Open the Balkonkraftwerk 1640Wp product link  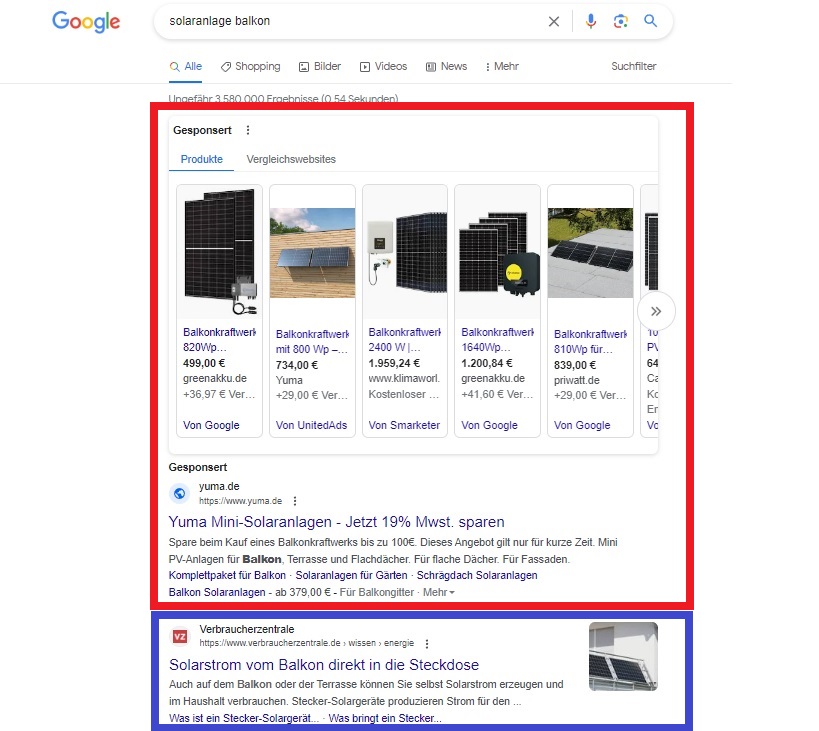pyautogui.click(x=497, y=339)
